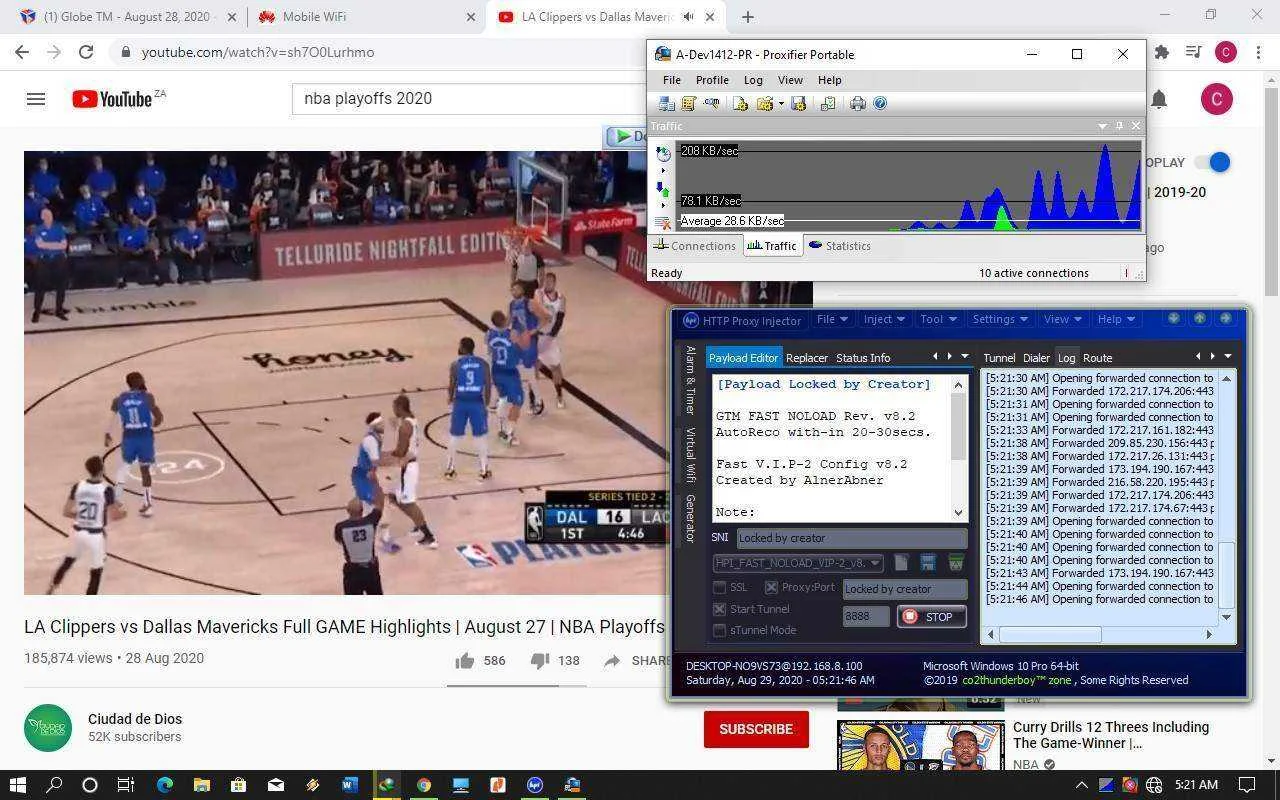1280x800 pixels.
Task: Switch to Proxifier Connections tab
Action: point(695,246)
